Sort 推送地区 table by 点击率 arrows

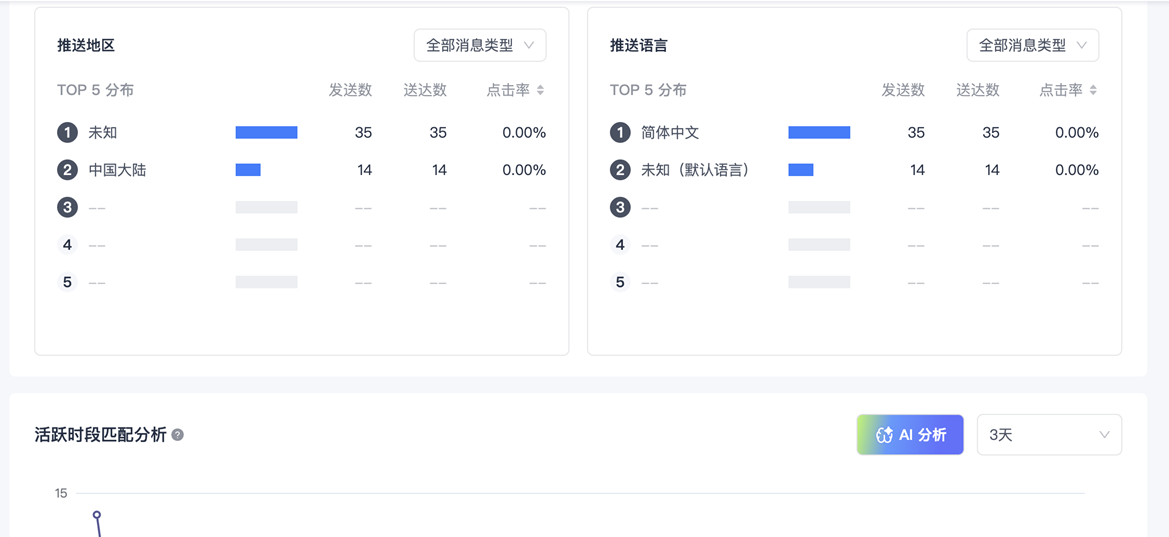(x=540, y=90)
